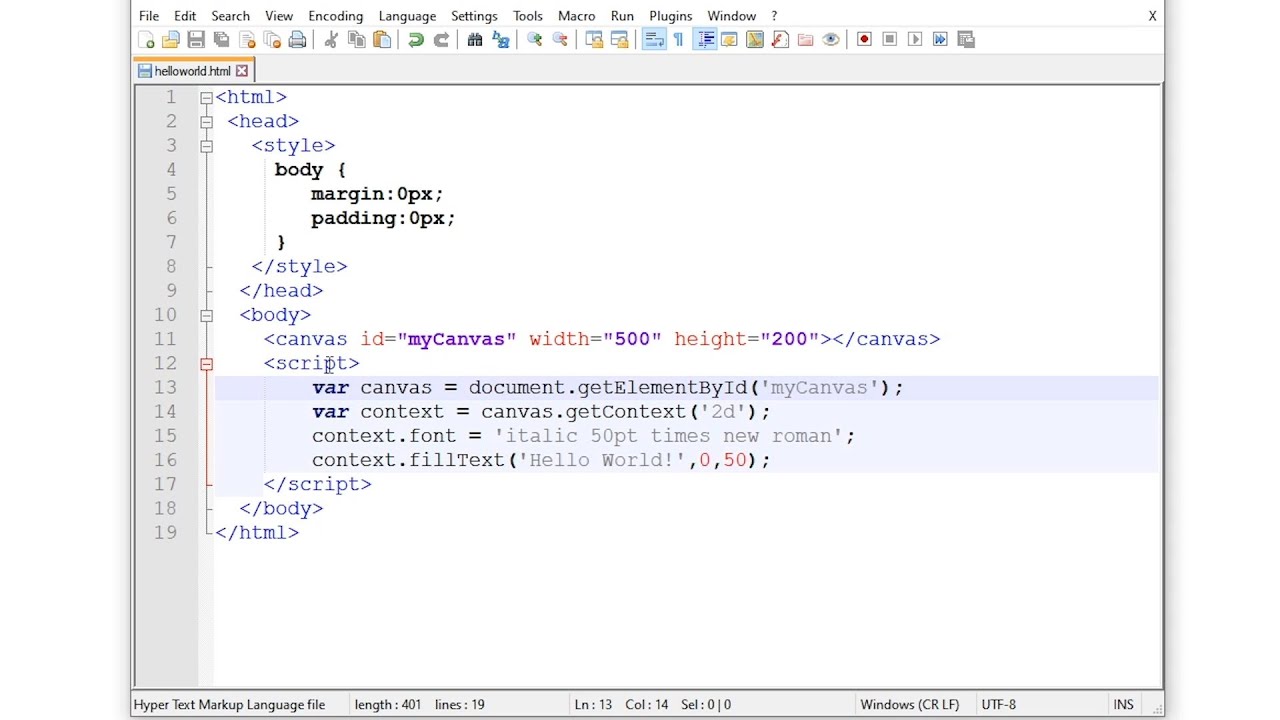This screenshot has height=720, width=1280.
Task: Toggle synchronized horizontal scrolling
Action: [619, 39]
